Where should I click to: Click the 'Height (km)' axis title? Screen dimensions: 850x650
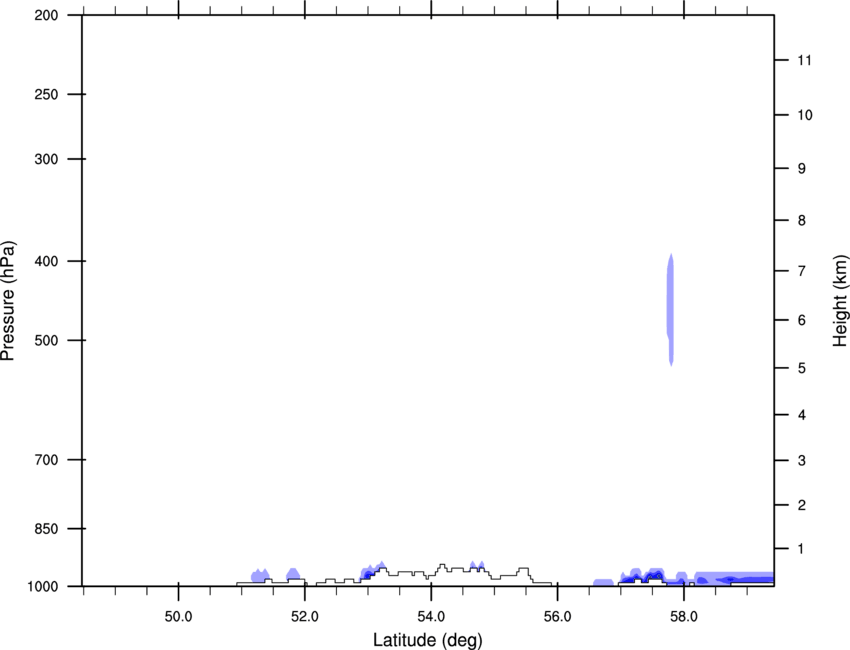(840, 301)
